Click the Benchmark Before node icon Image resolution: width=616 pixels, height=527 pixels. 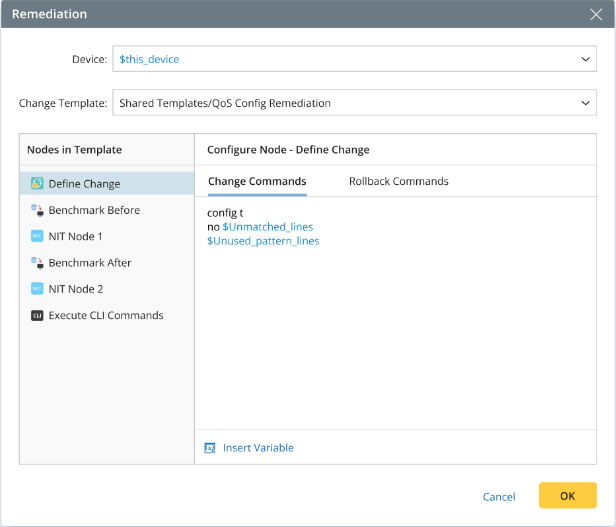click(37, 210)
